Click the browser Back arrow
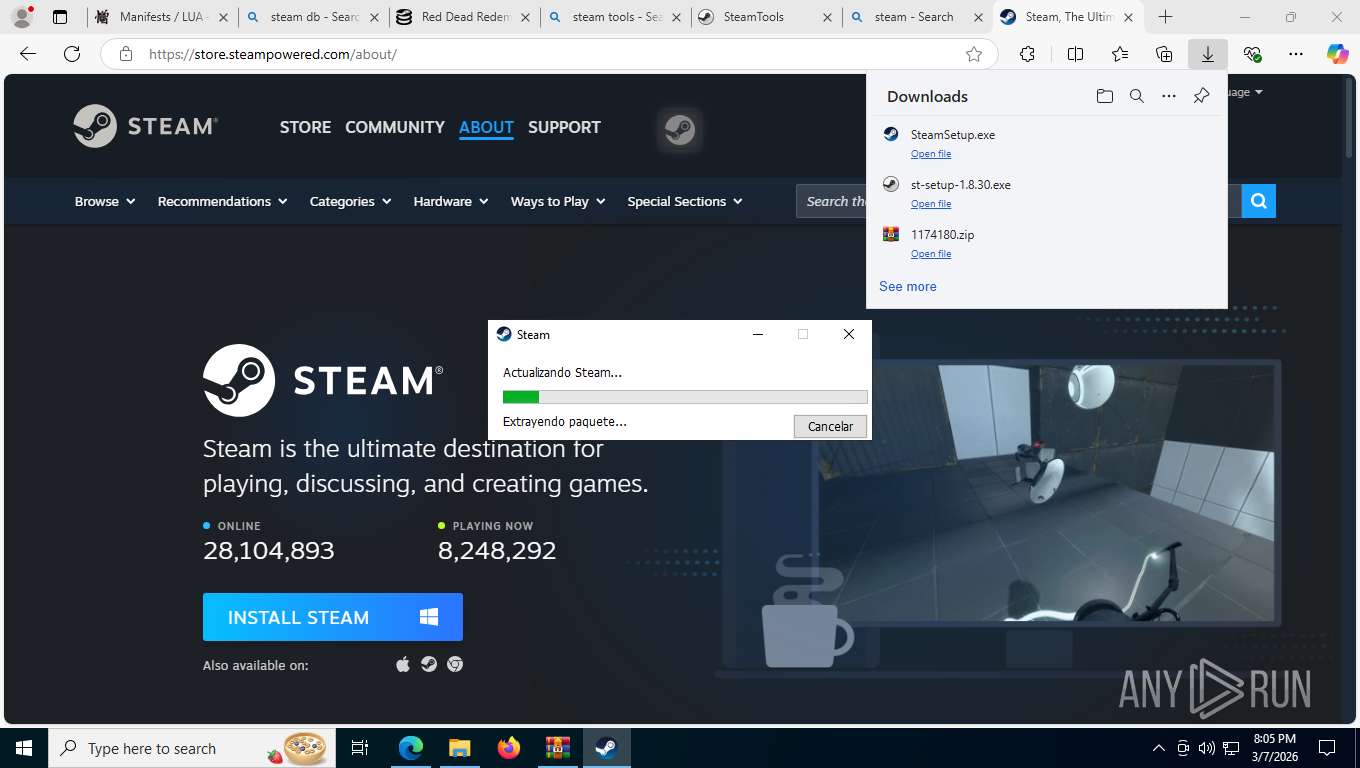The image size is (1360, 768). (28, 54)
